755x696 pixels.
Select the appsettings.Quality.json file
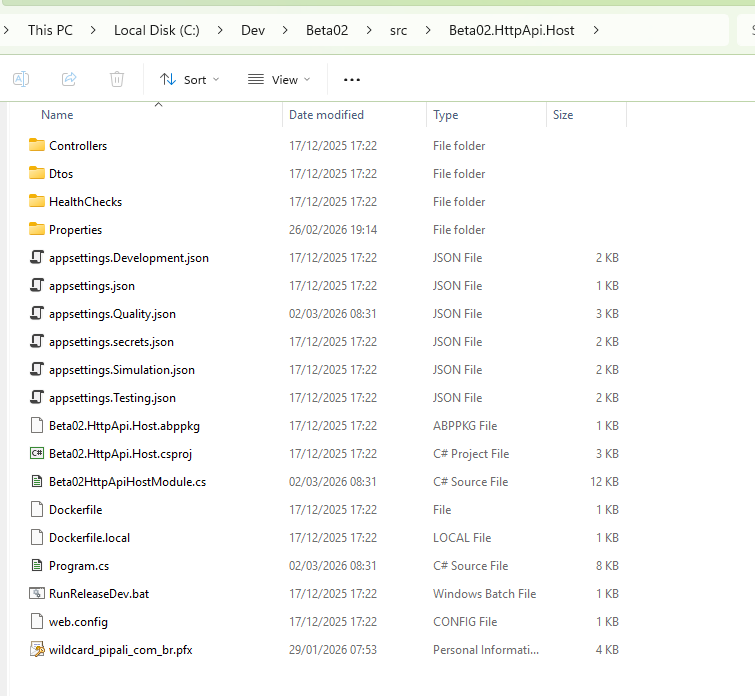[x=112, y=313]
